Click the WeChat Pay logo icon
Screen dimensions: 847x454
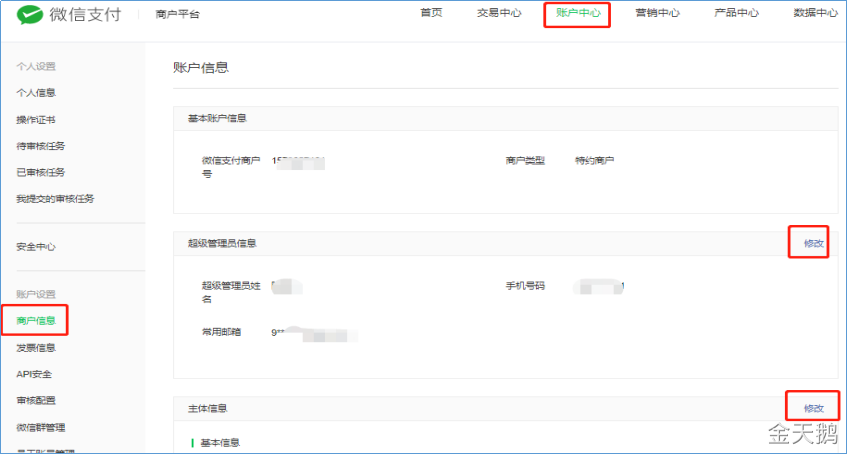[x=30, y=15]
